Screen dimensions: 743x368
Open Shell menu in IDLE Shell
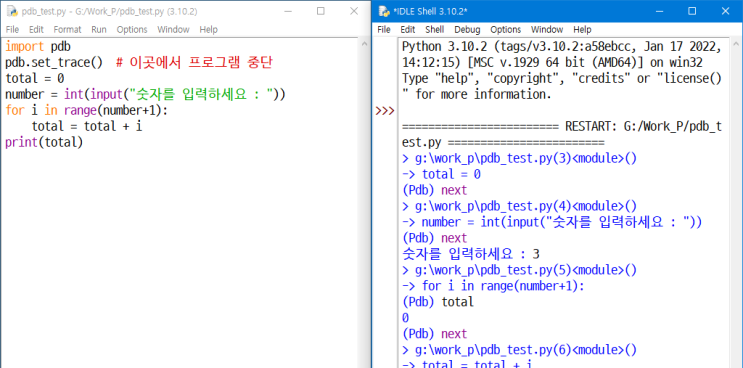435,29
